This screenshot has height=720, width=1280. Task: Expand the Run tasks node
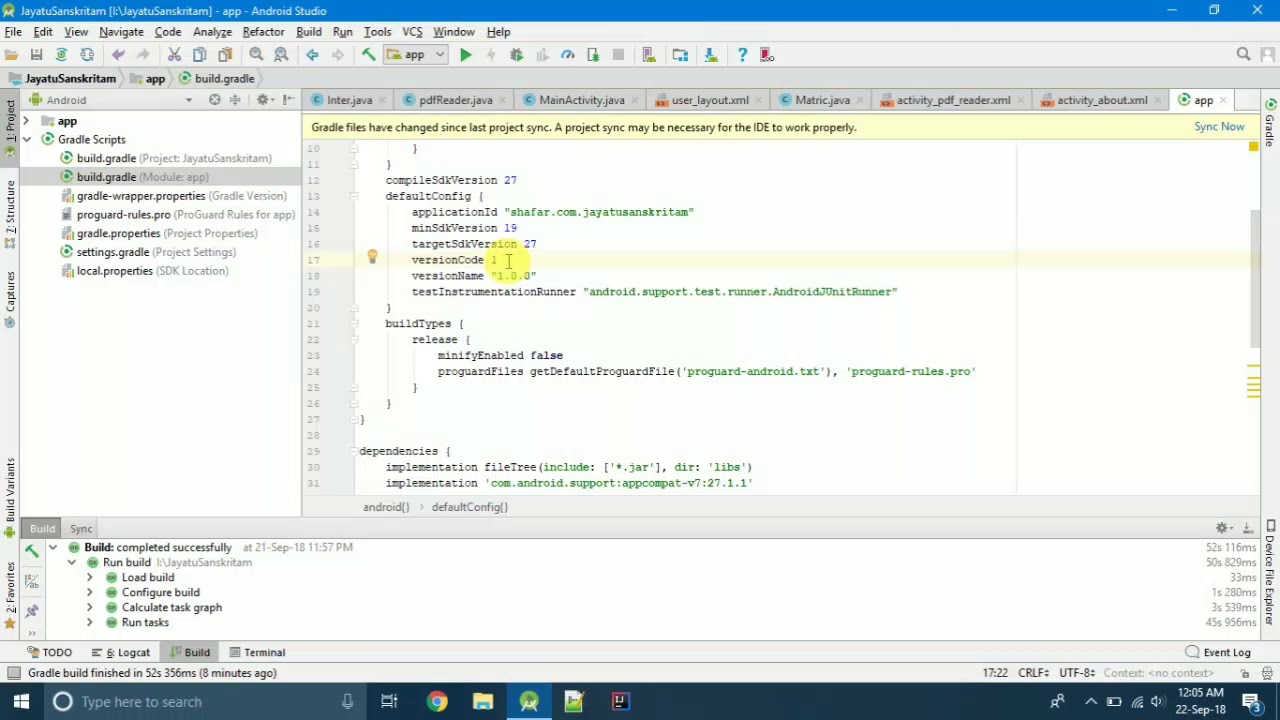(89, 623)
